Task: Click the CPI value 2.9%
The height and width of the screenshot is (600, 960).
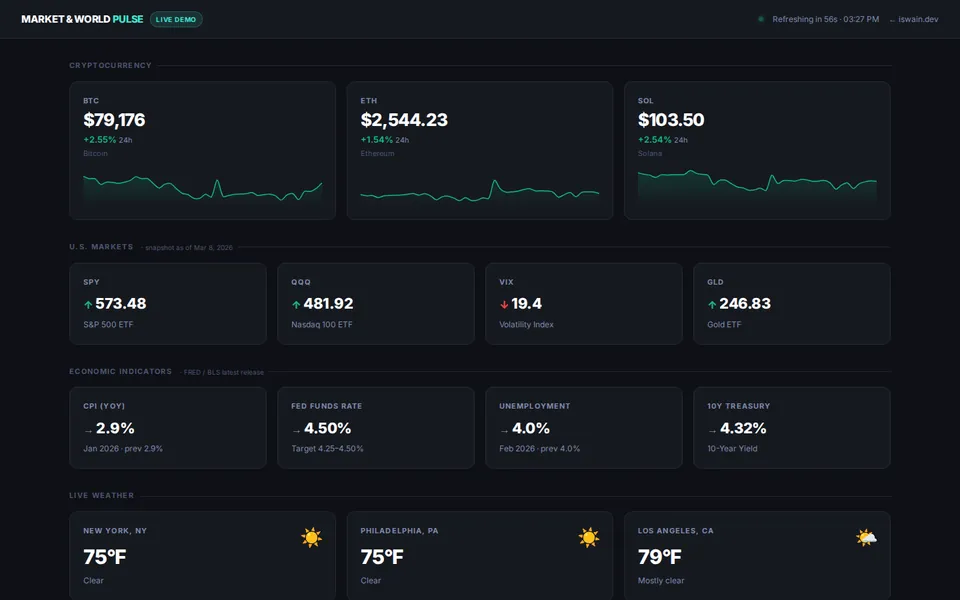Action: point(115,428)
